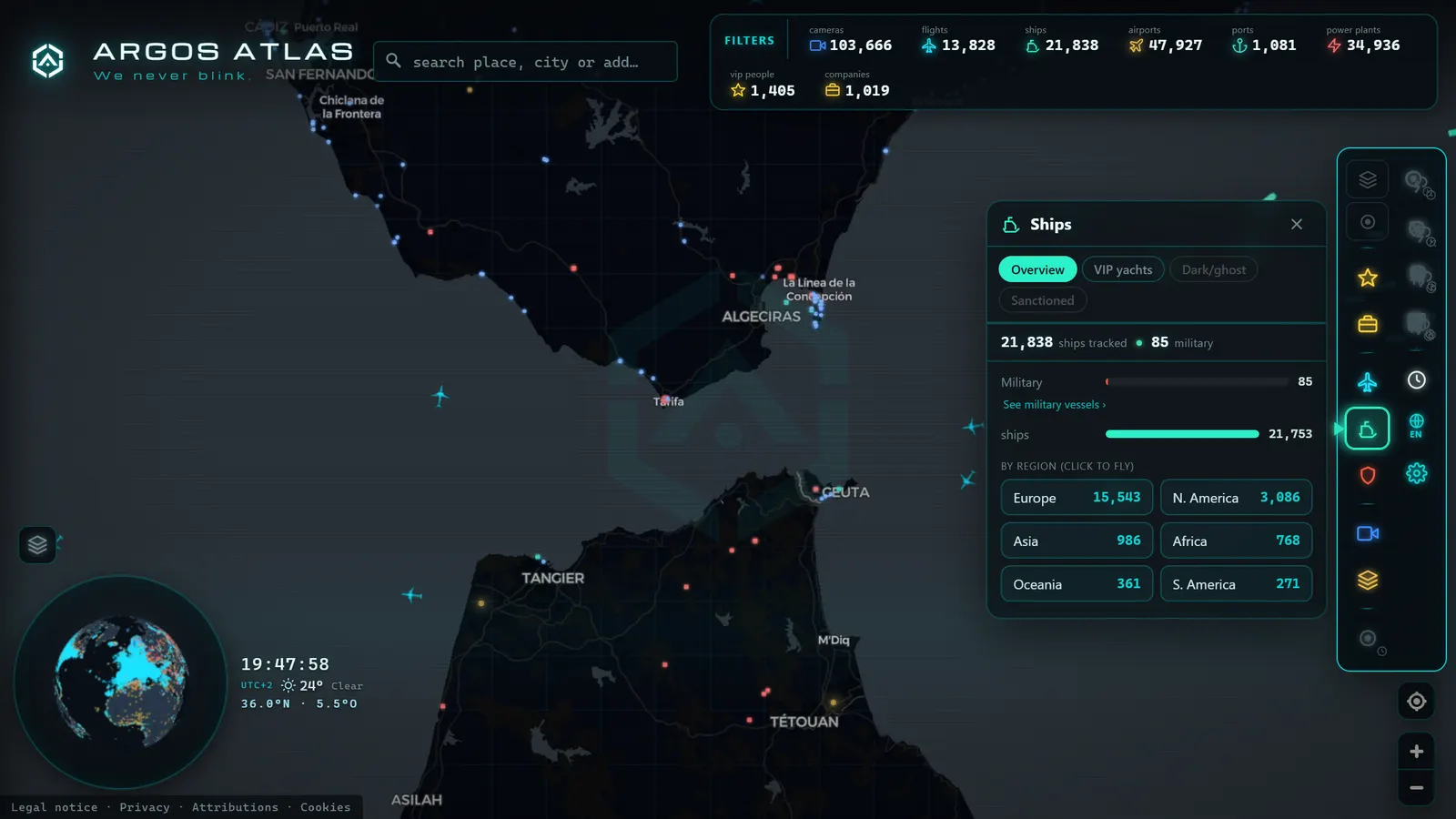
Task: Click the search place or city field
Action: click(525, 62)
